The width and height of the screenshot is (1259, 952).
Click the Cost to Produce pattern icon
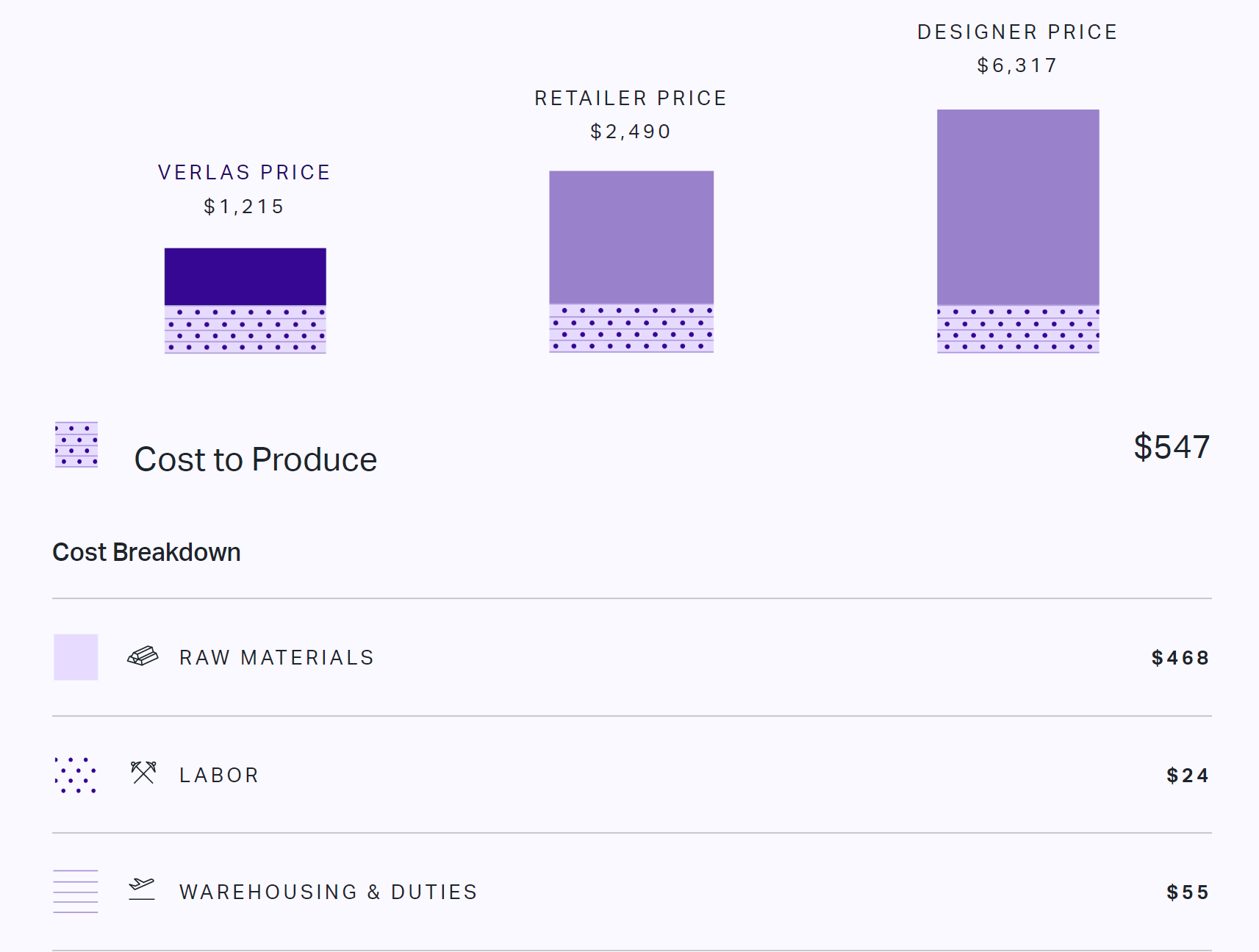[x=76, y=445]
